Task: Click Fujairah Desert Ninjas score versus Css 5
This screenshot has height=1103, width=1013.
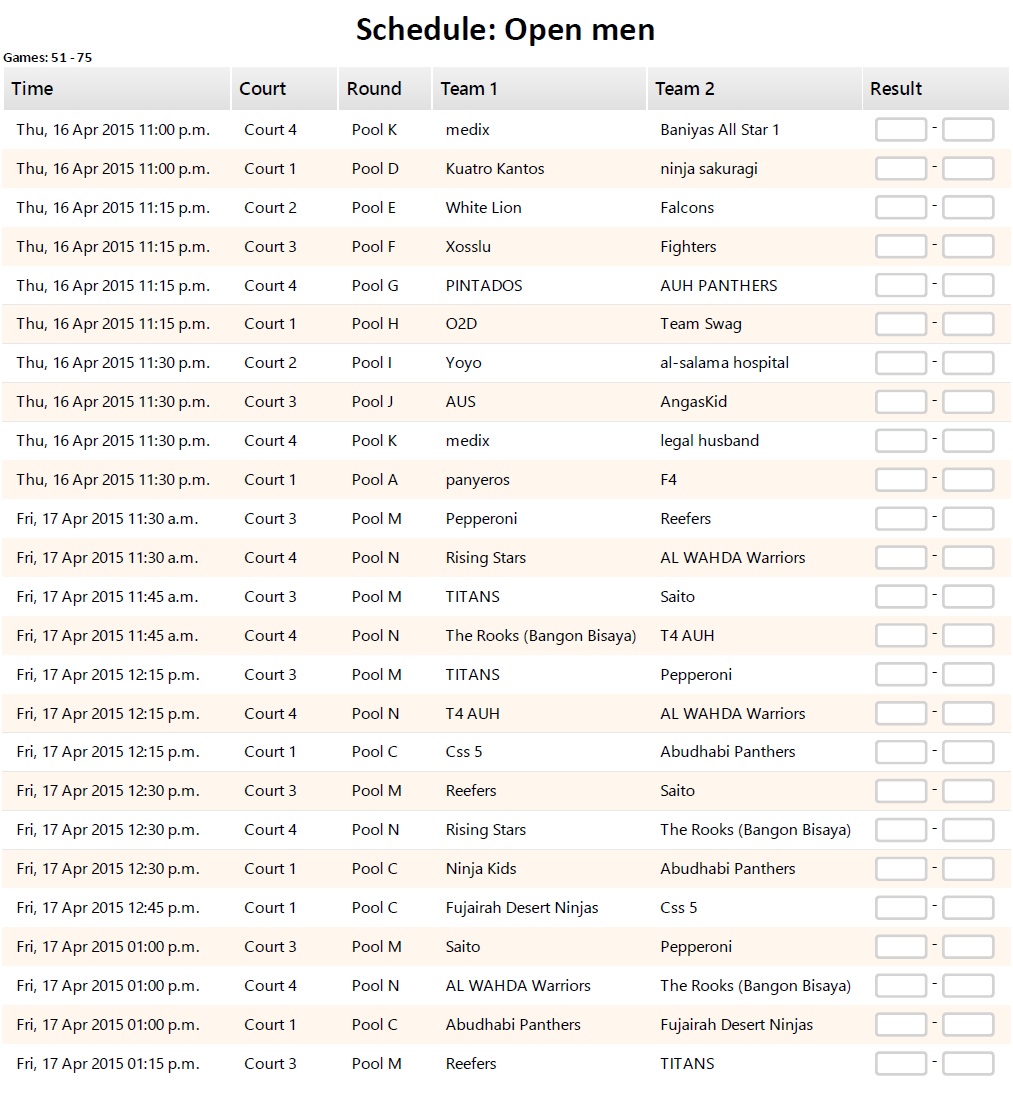Action: pyautogui.click(x=901, y=908)
